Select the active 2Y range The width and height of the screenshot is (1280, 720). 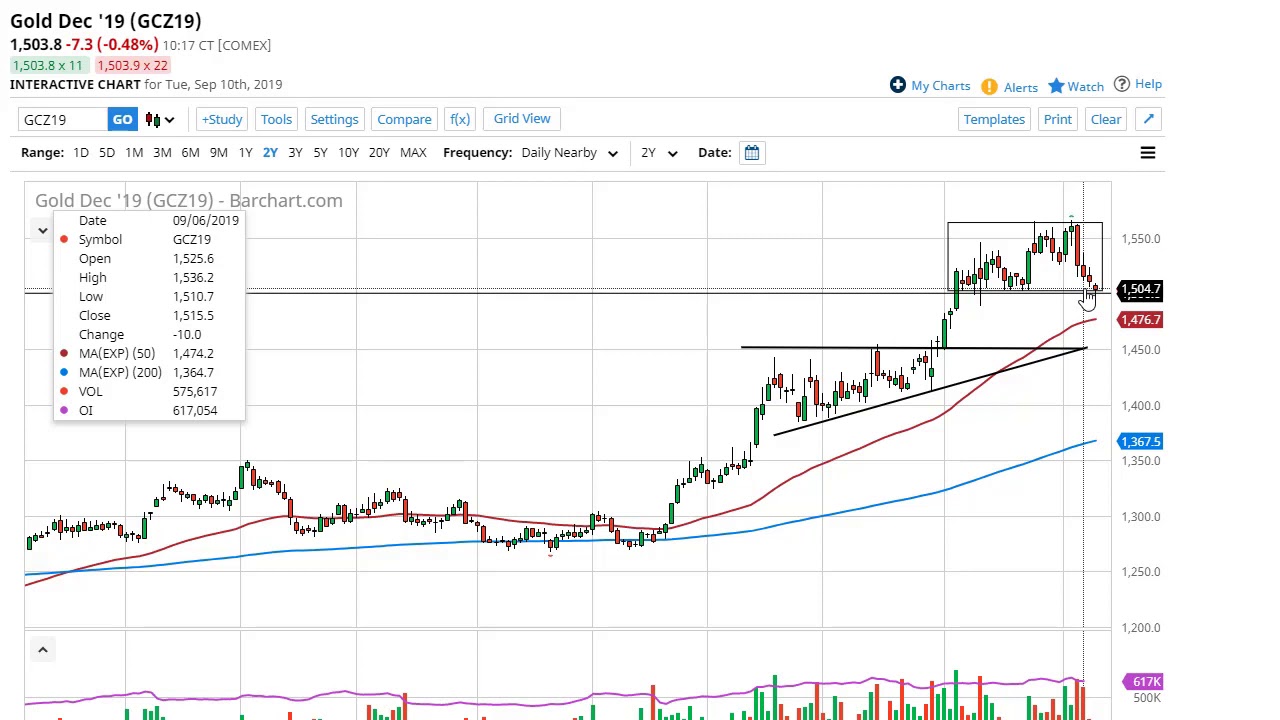[x=270, y=152]
